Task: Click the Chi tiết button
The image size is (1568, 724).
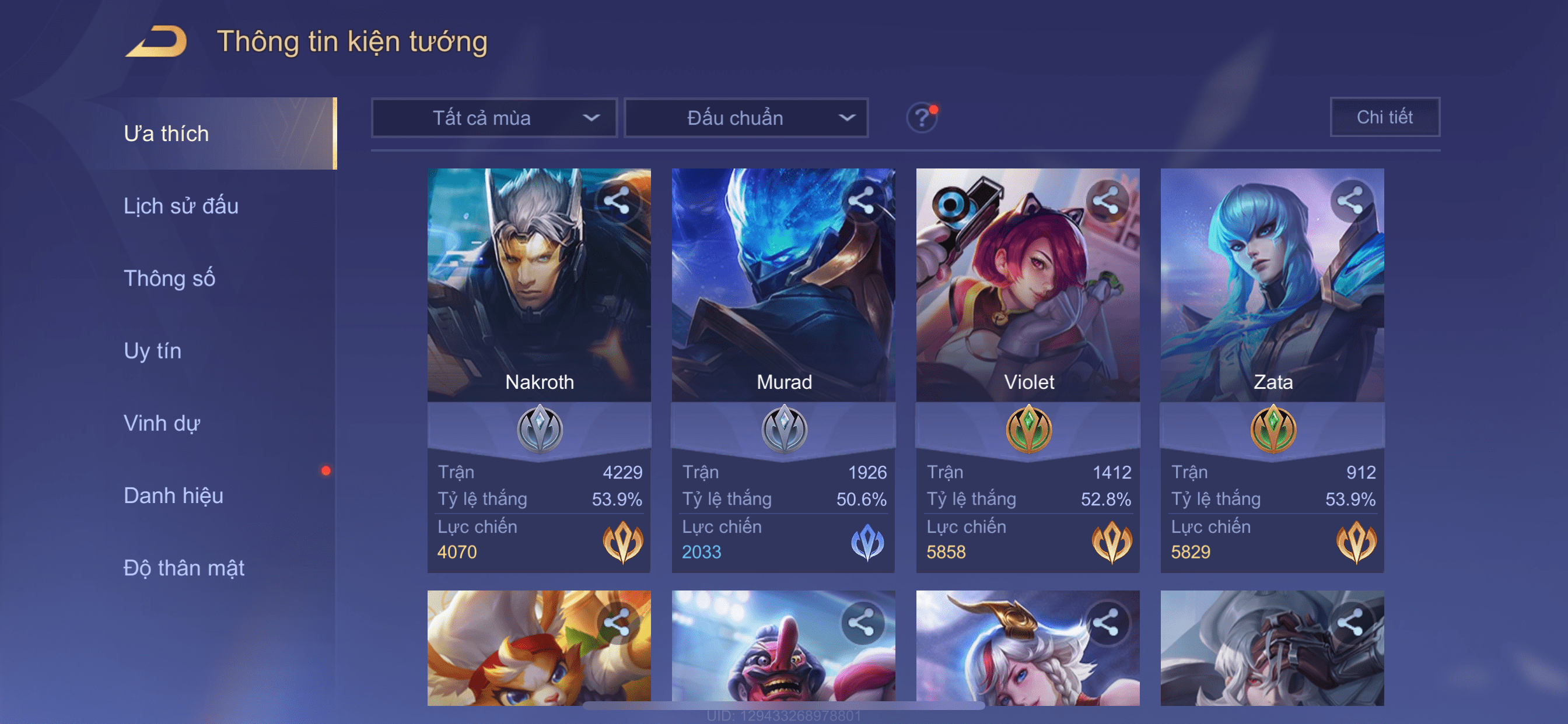Action: [1384, 117]
